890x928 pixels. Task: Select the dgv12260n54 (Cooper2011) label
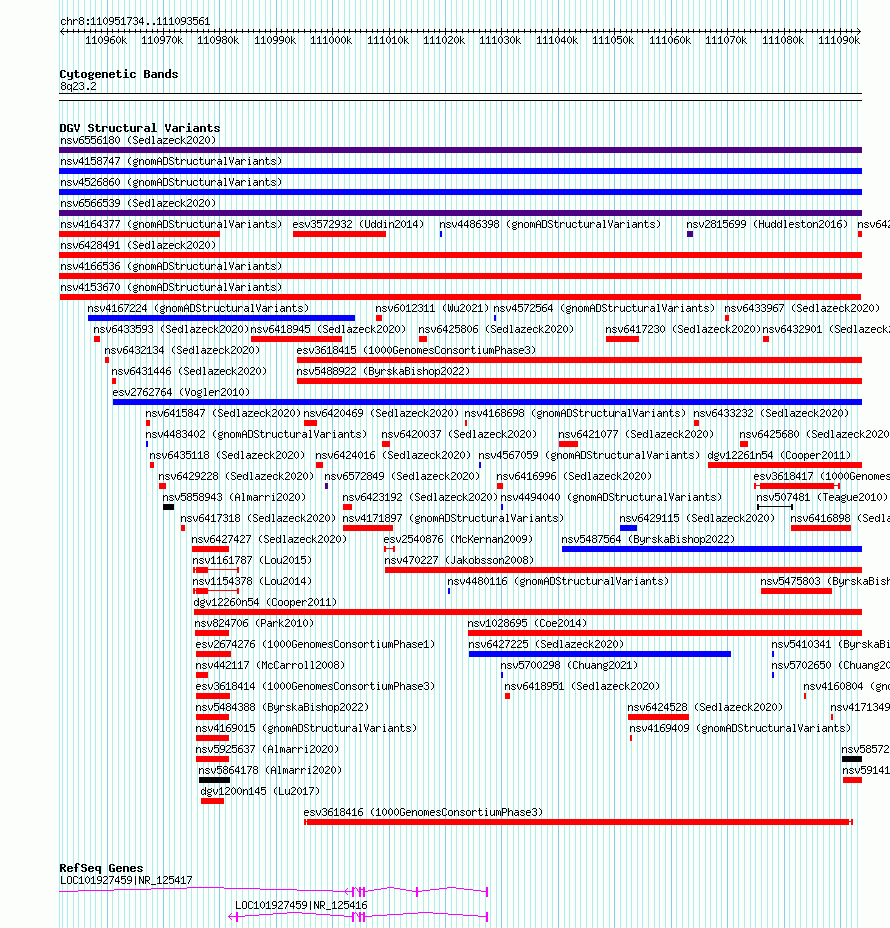[x=265, y=602]
